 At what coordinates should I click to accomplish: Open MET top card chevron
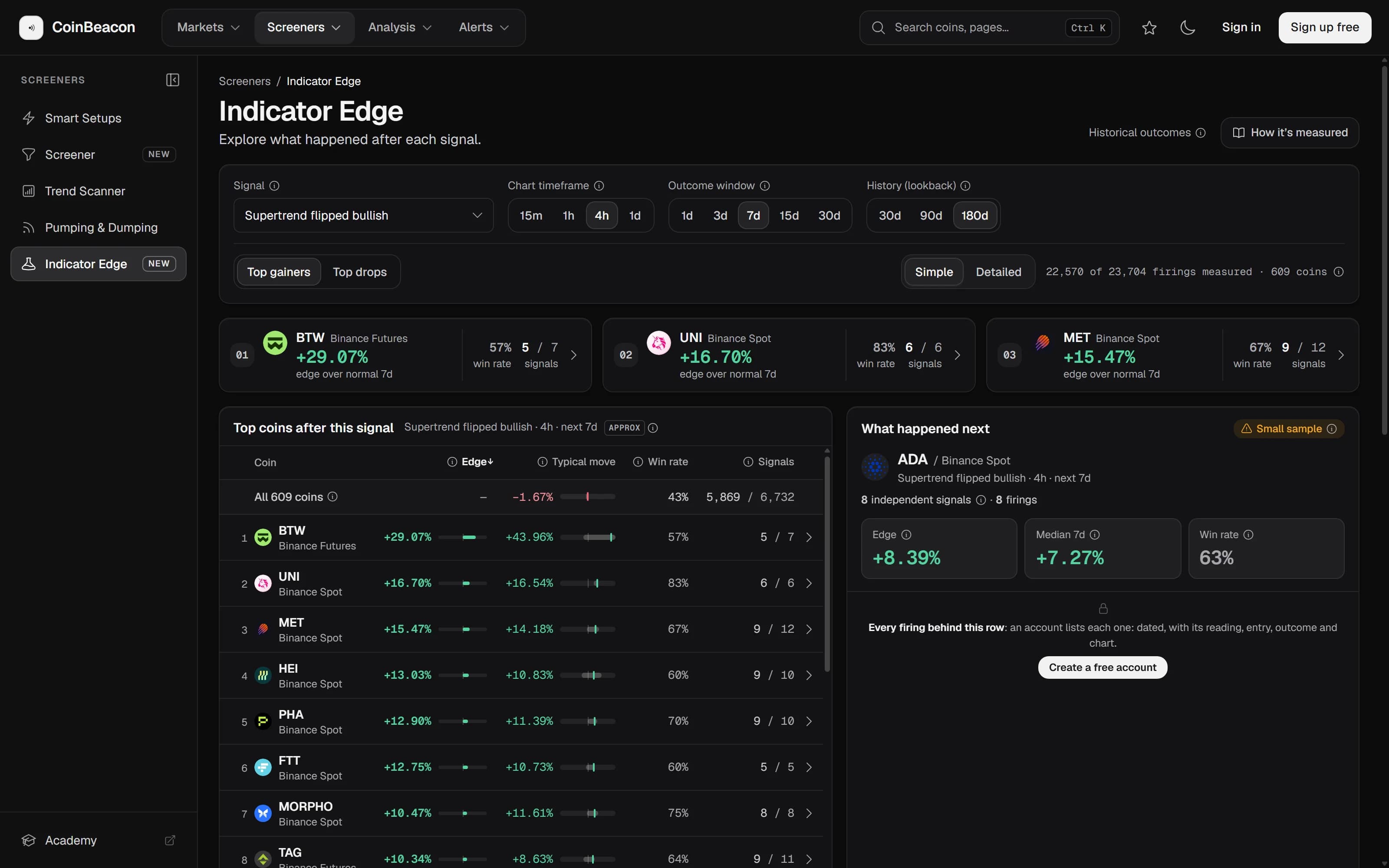[1341, 355]
